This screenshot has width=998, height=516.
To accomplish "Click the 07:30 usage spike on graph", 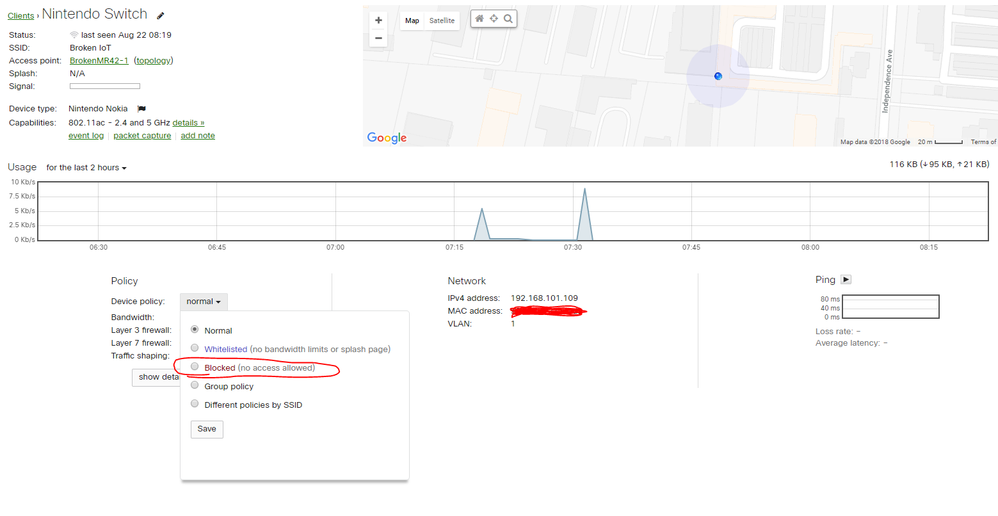I will 584,214.
